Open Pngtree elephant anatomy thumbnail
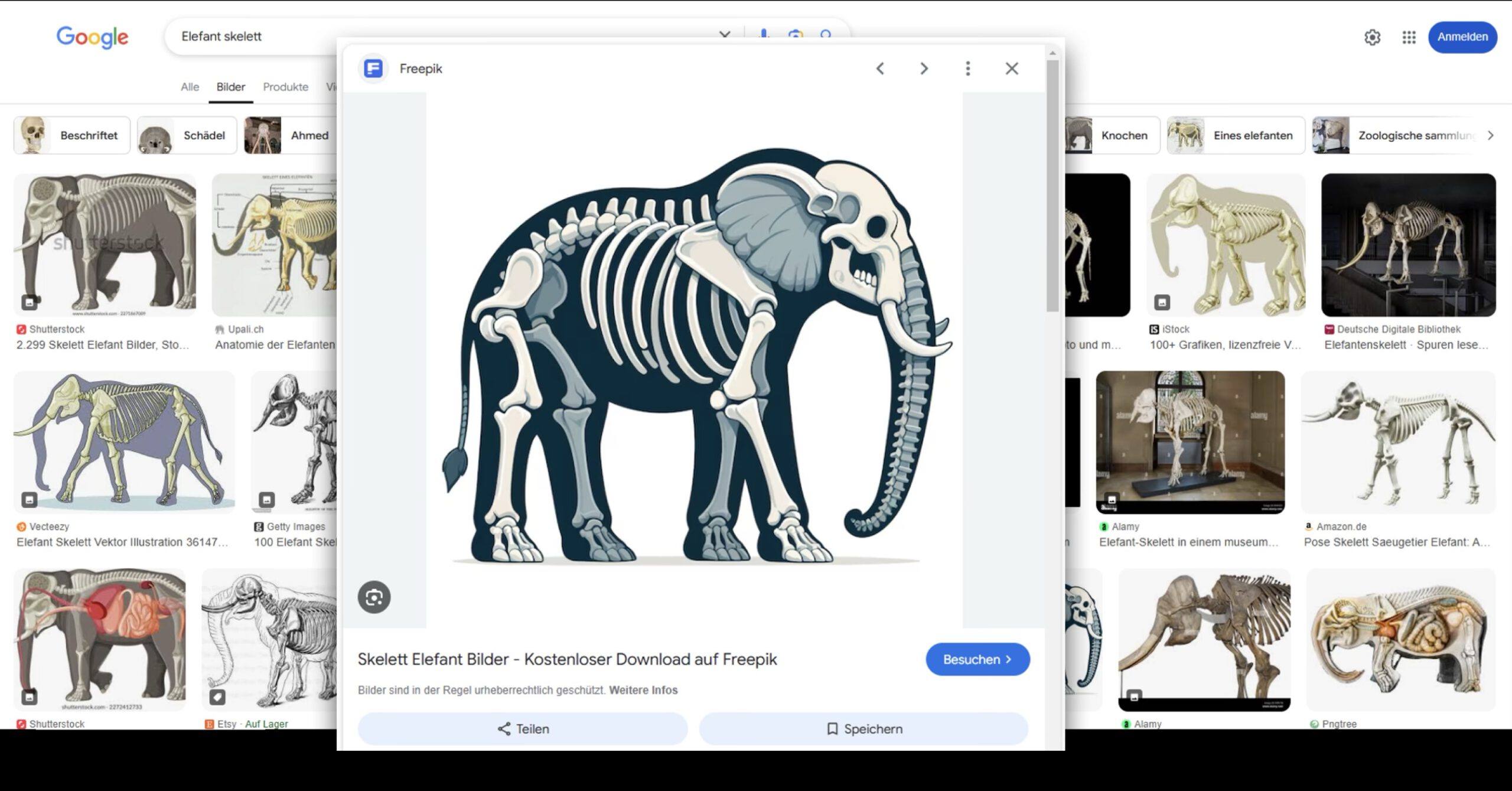 (x=1400, y=640)
